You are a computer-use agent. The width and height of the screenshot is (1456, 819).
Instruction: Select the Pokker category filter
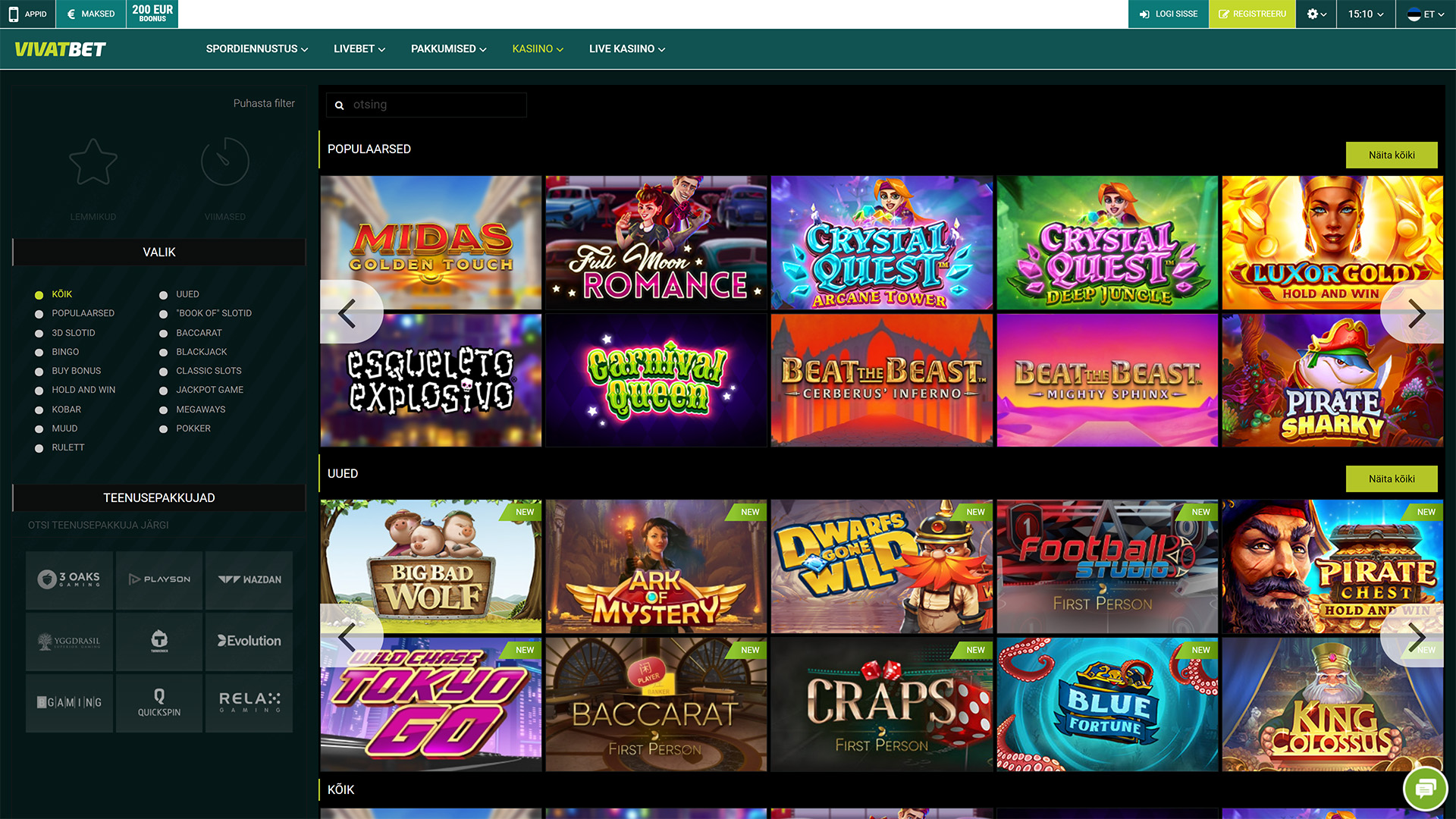coord(185,428)
